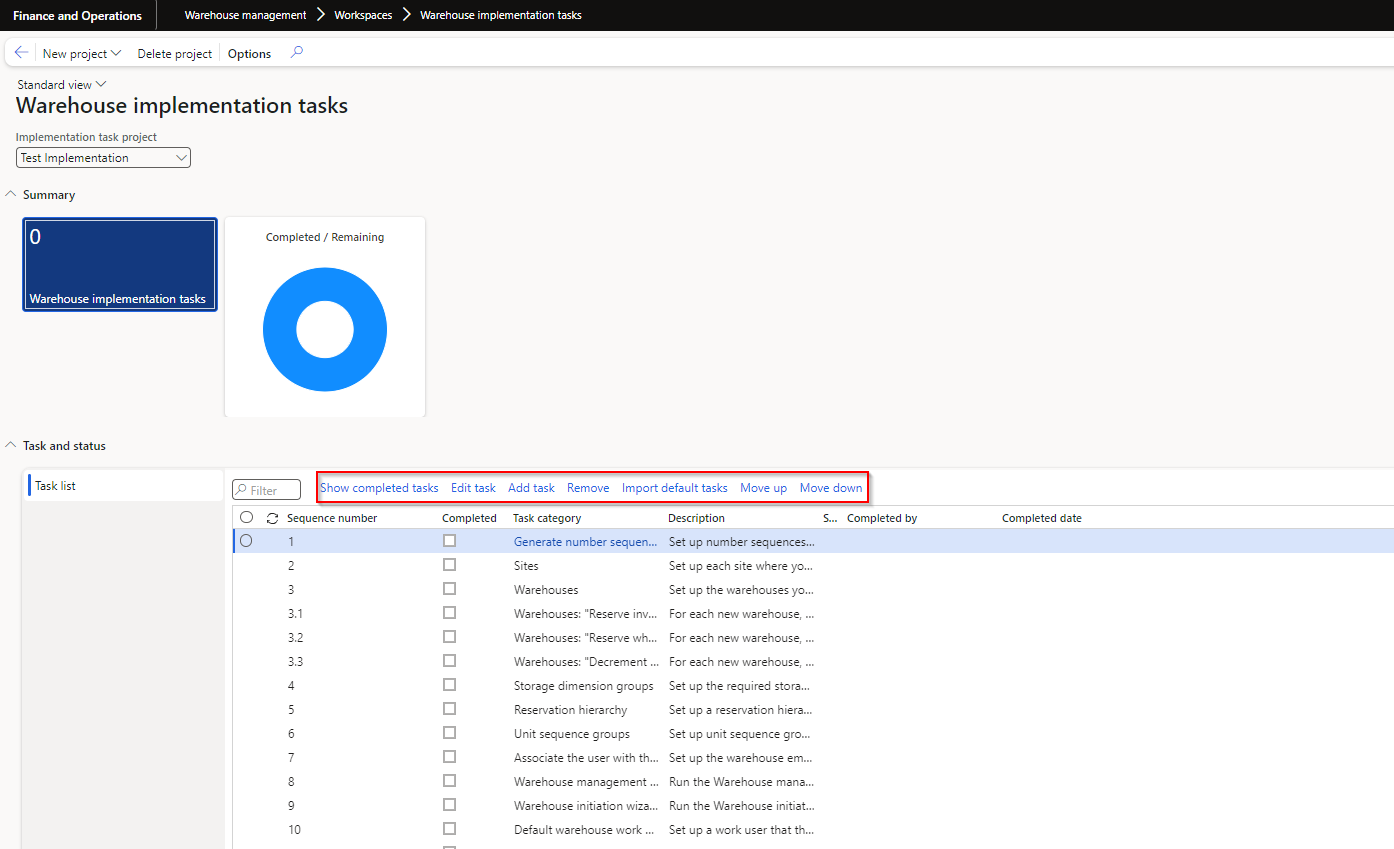This screenshot has width=1394, height=849.
Task: Collapse the Summary section
Action: tap(12, 195)
